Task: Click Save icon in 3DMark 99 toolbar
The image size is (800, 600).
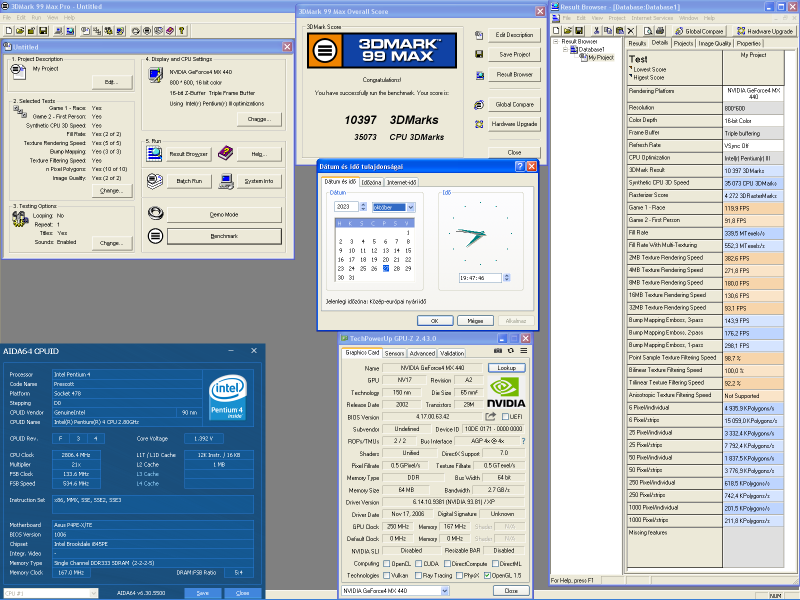Action: pos(43,31)
